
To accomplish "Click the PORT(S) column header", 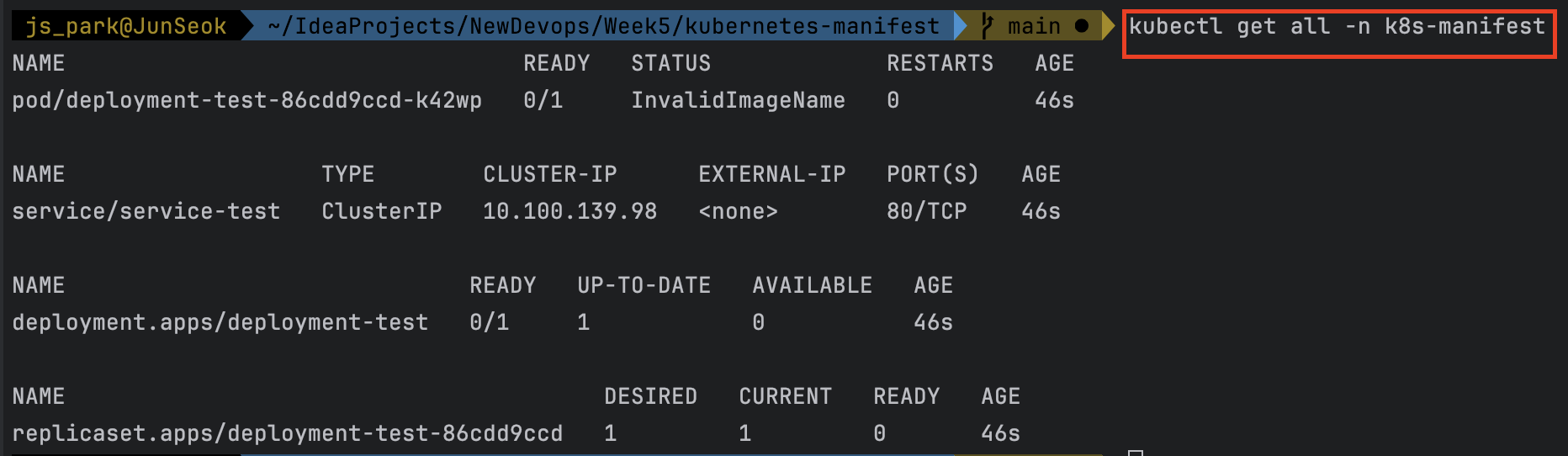I will point(934,175).
